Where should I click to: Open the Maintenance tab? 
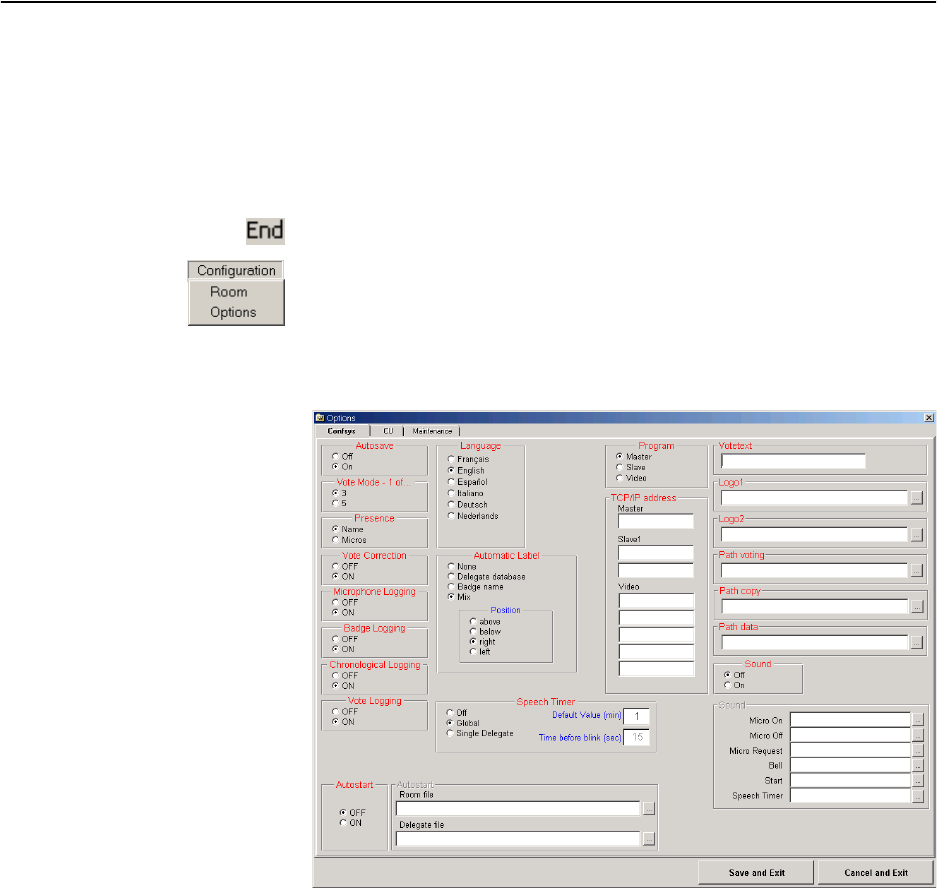[x=433, y=430]
